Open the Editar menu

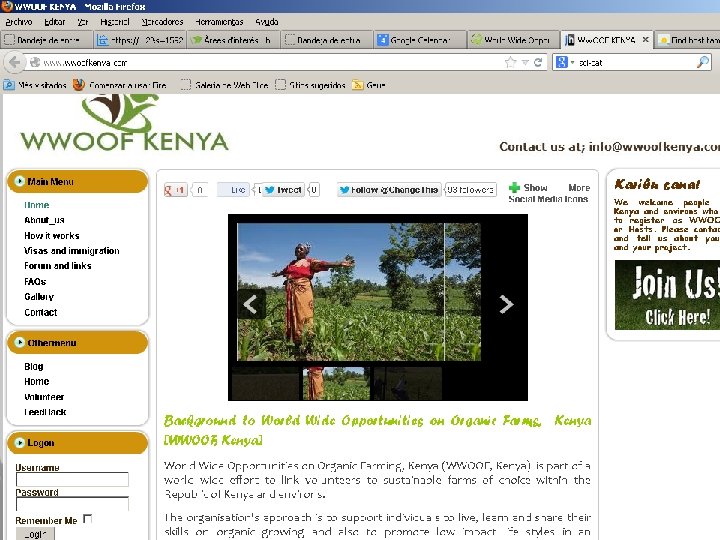[55, 22]
